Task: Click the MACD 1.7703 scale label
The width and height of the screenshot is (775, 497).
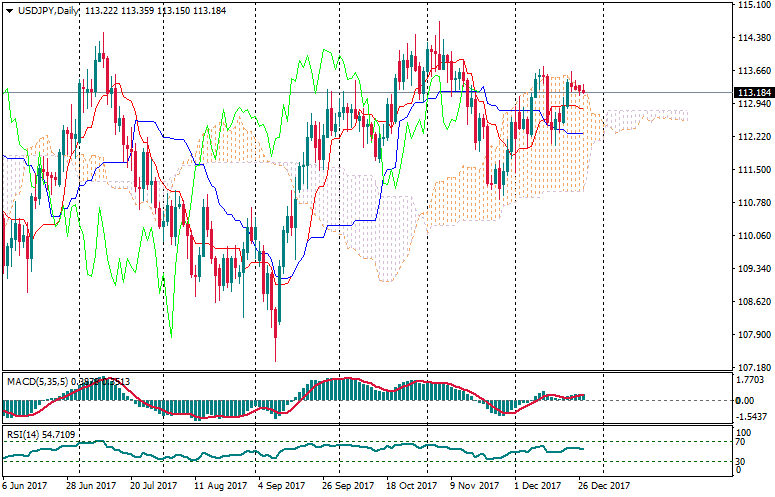Action: point(749,380)
